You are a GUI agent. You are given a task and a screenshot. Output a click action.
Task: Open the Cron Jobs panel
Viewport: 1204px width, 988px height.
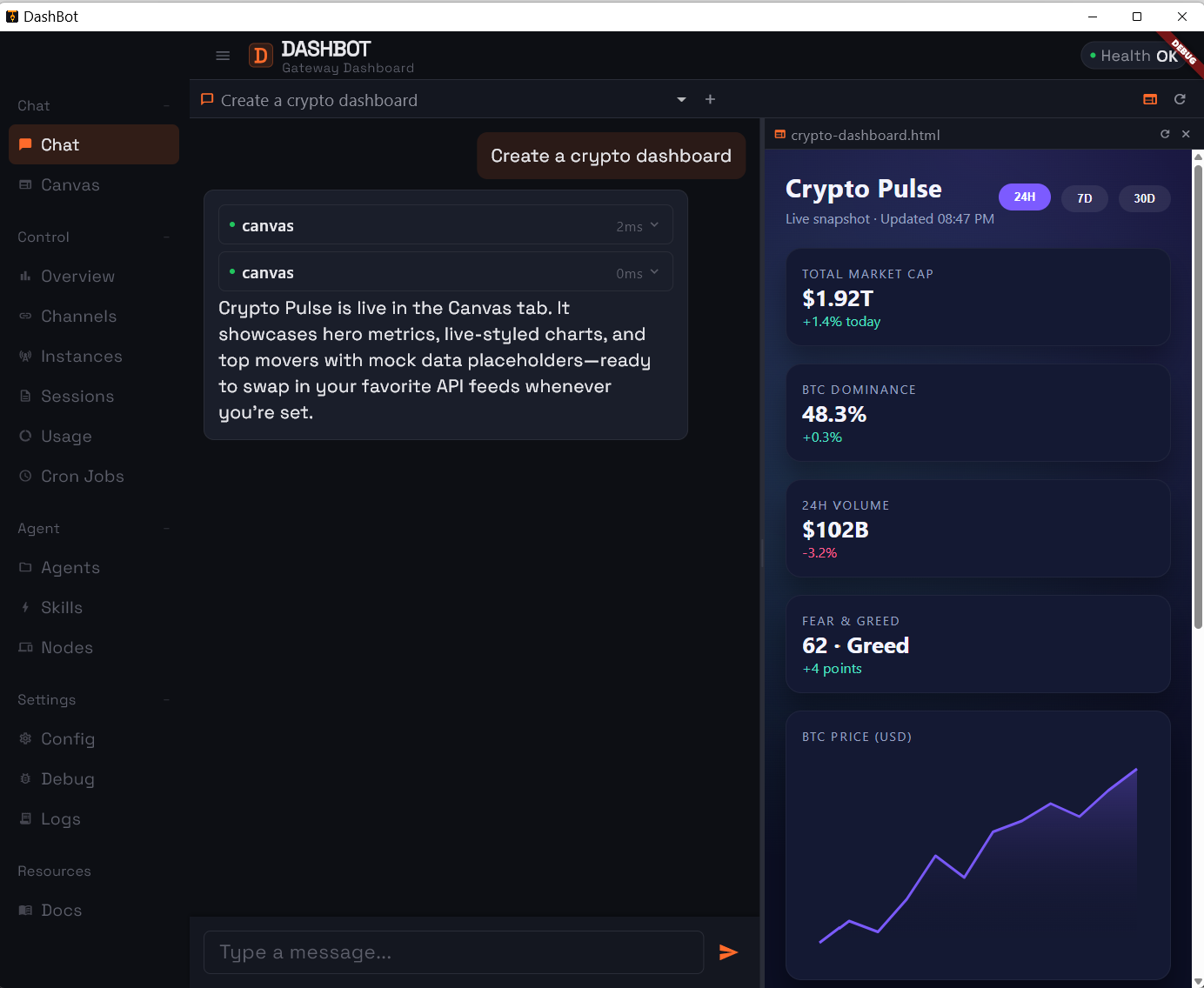(x=83, y=476)
